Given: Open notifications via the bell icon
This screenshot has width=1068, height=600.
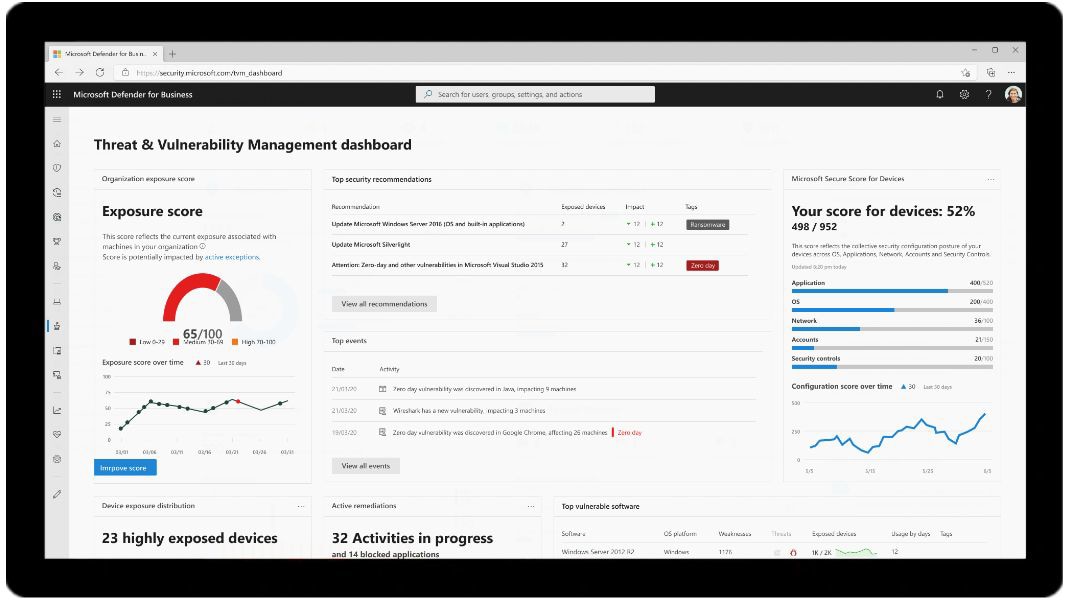Looking at the screenshot, I should (938, 93).
